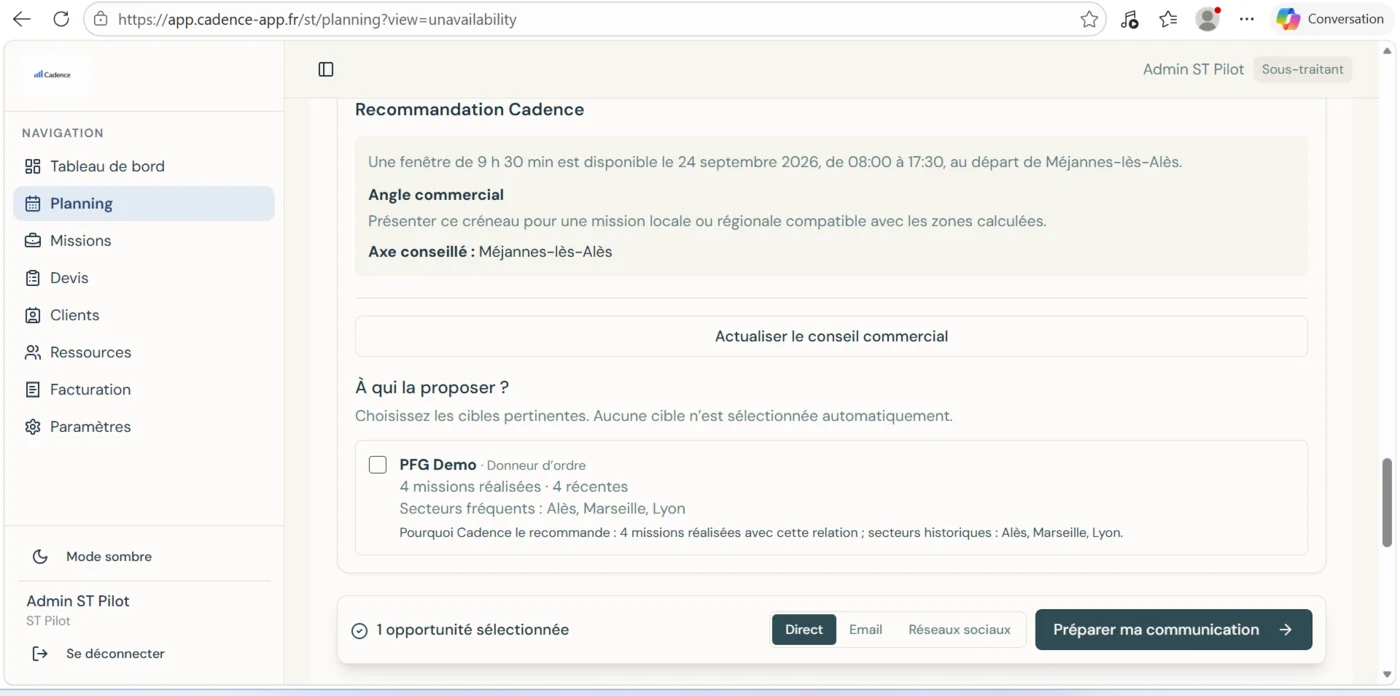Click the À qui la proposer heading
This screenshot has width=1400, height=696.
(432, 387)
